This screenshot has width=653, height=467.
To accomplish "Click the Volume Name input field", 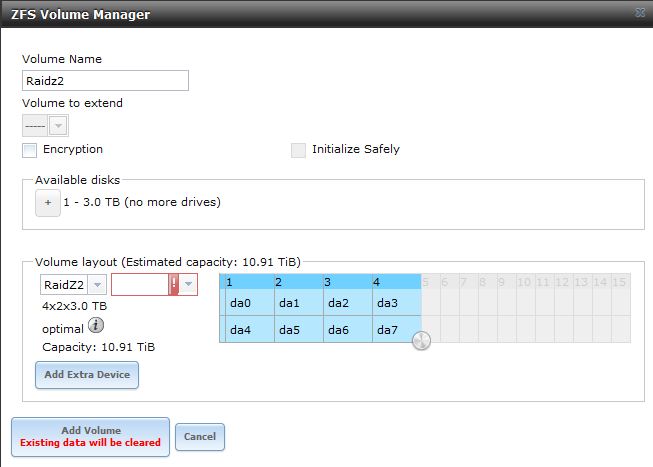I will point(105,81).
